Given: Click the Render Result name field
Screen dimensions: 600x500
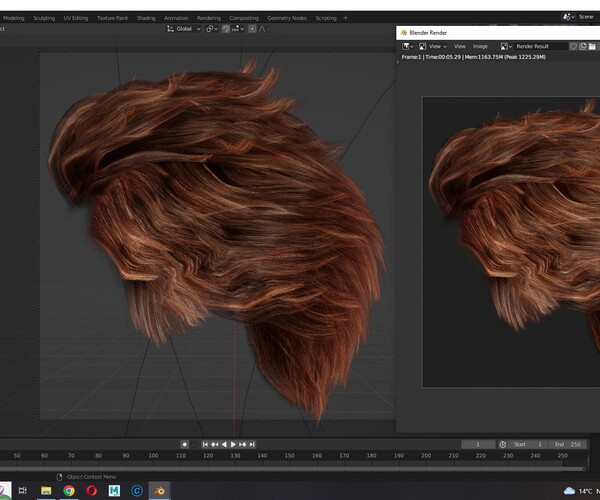Looking at the screenshot, I should (x=540, y=46).
